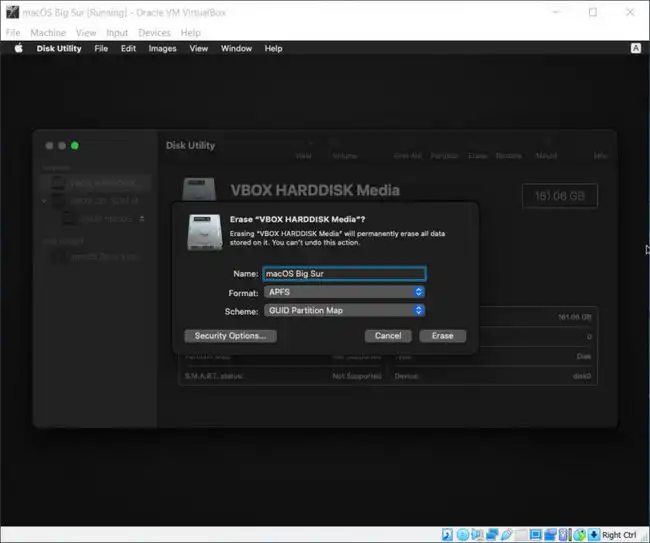
Task: Click the VirtualBox optical disk status icon
Action: tap(462, 535)
